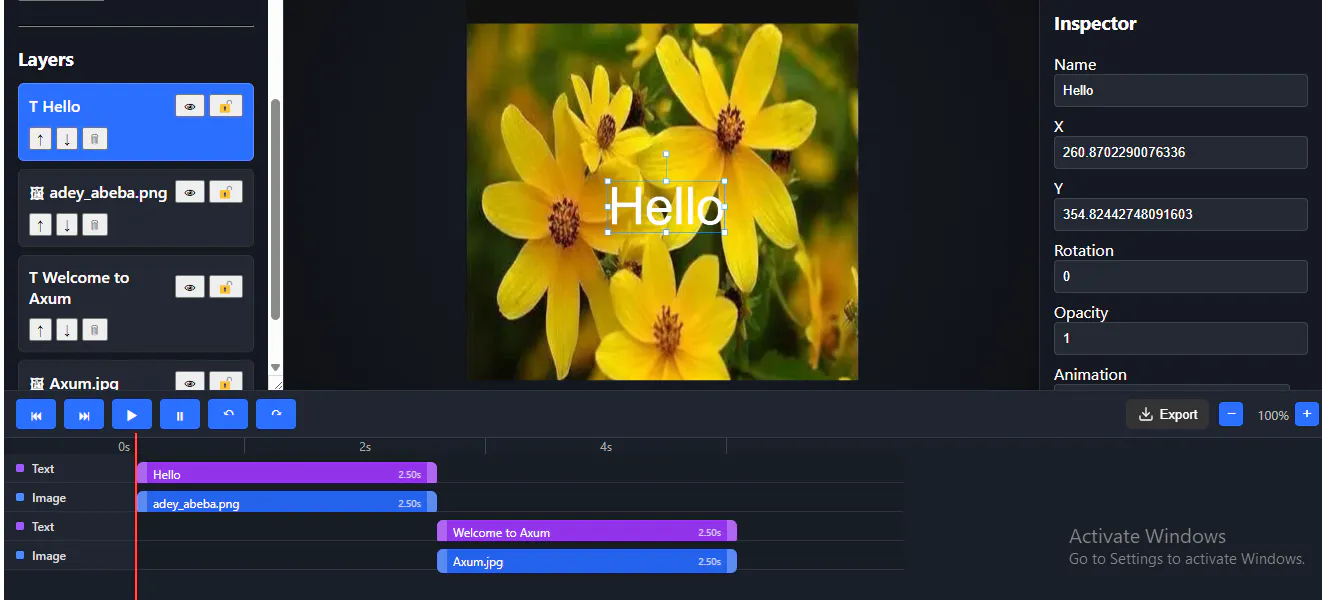Viewport: 1322px width, 600px height.
Task: Click the Inspector heading
Action: click(x=1095, y=23)
